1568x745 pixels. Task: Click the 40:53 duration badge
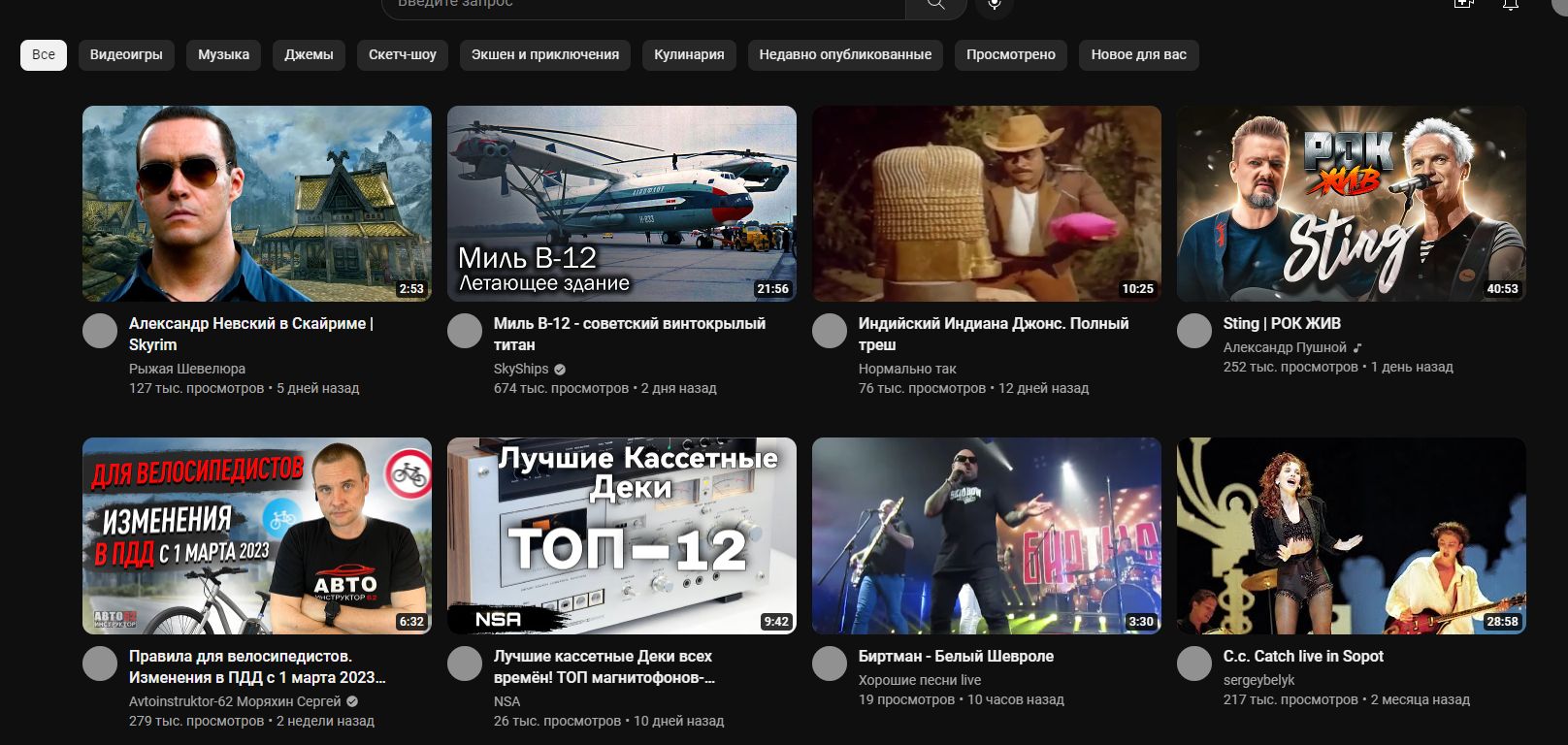(x=1503, y=289)
